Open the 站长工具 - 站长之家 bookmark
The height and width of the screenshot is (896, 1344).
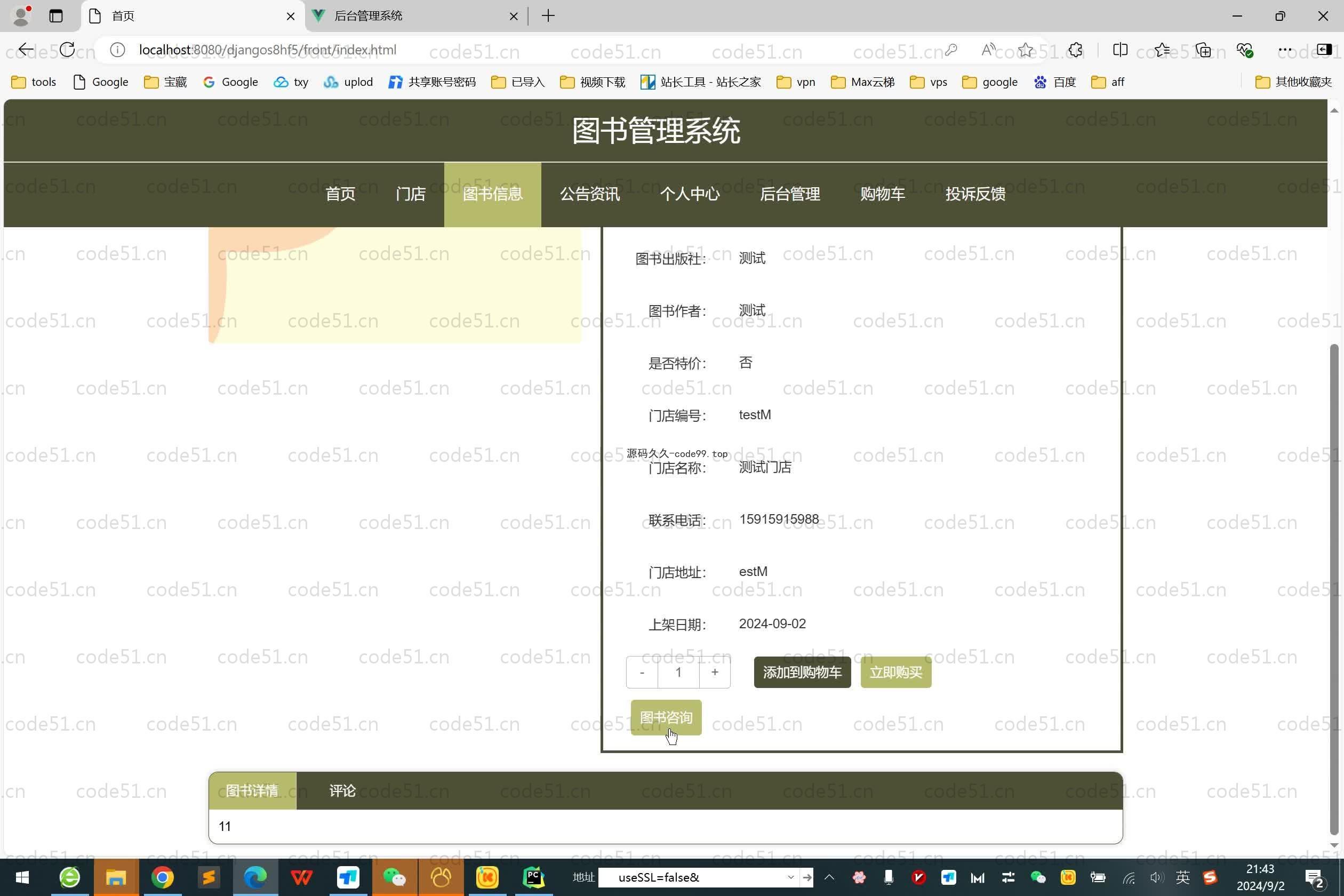pos(700,82)
